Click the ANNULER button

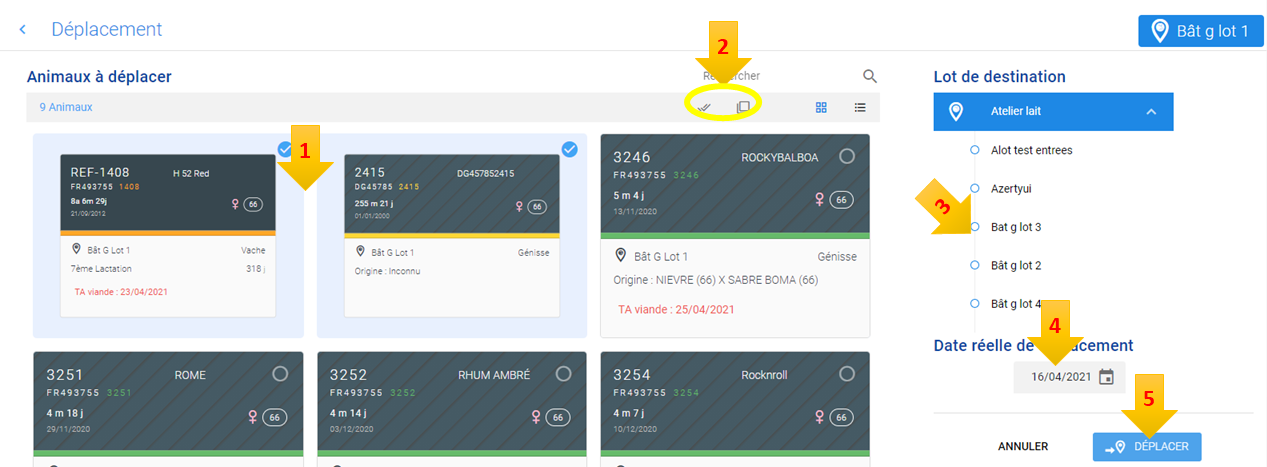[x=1023, y=447]
